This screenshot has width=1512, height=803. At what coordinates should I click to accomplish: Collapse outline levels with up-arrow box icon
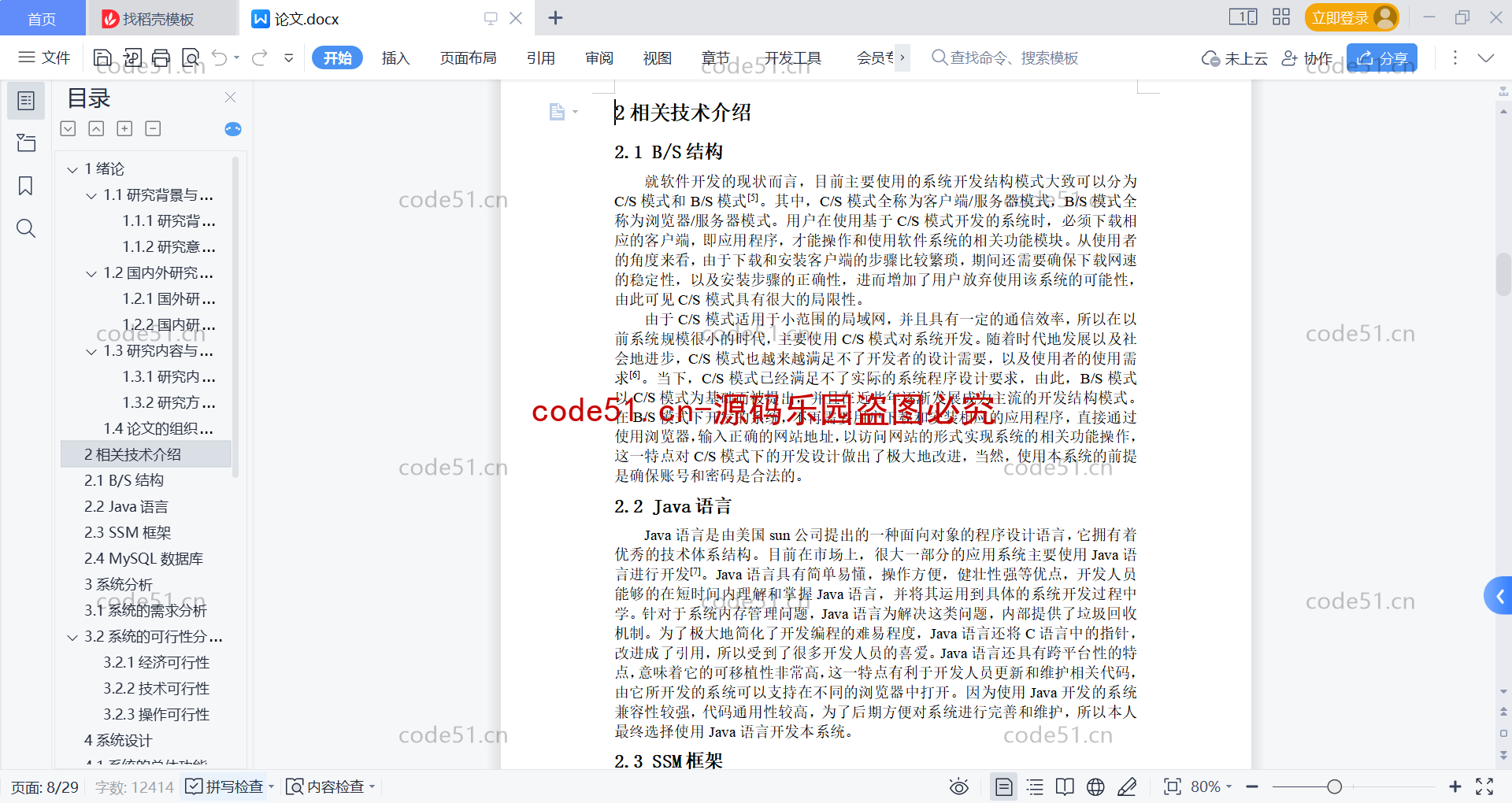[96, 128]
